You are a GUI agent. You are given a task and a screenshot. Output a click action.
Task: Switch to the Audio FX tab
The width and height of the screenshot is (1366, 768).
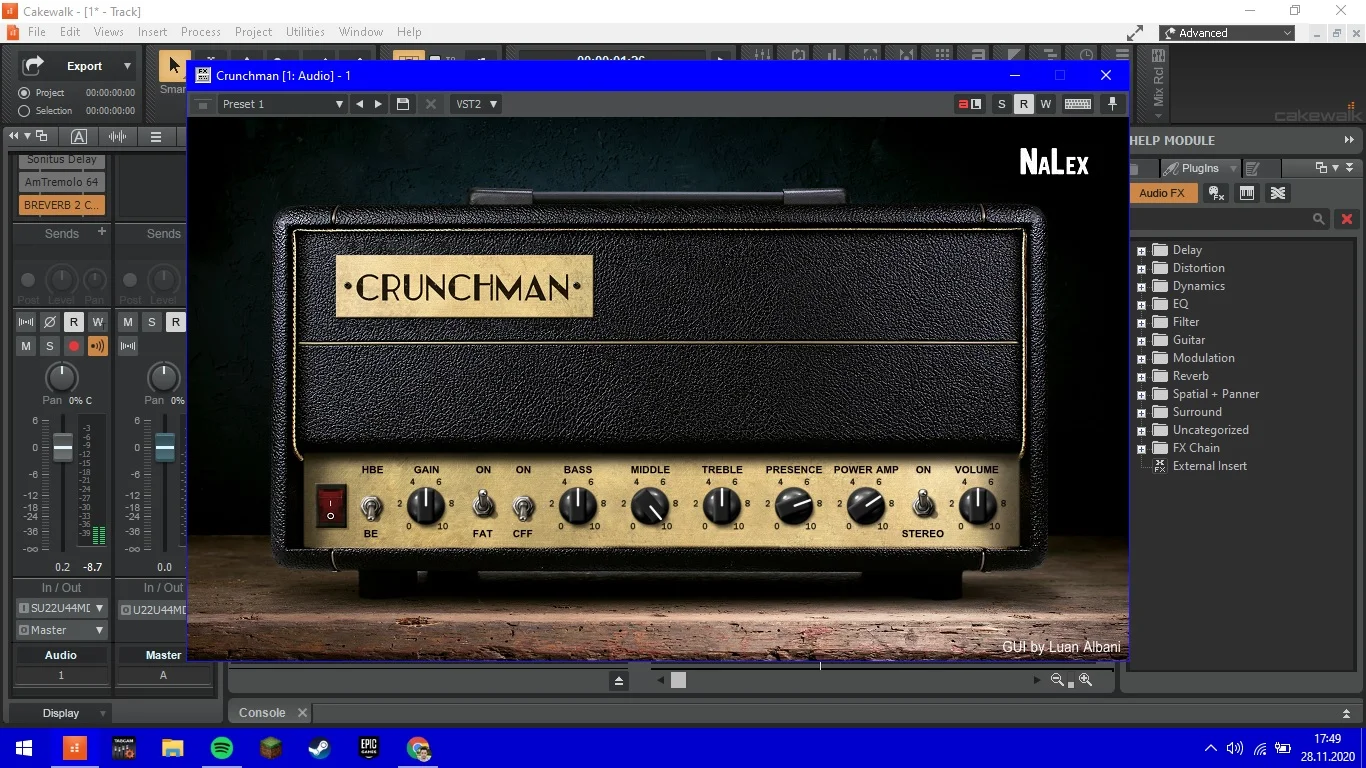1161,193
